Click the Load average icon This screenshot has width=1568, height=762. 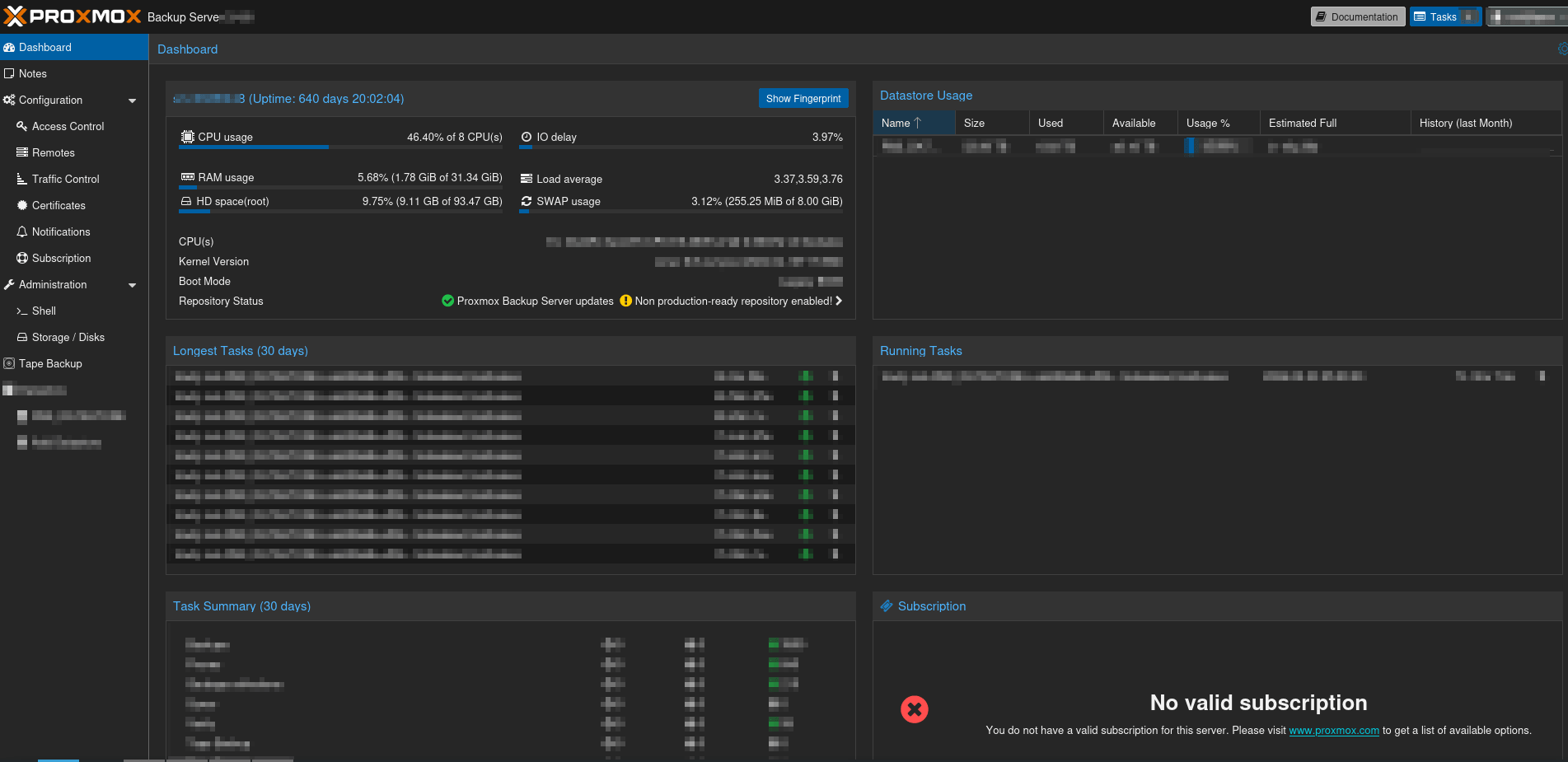pos(527,179)
